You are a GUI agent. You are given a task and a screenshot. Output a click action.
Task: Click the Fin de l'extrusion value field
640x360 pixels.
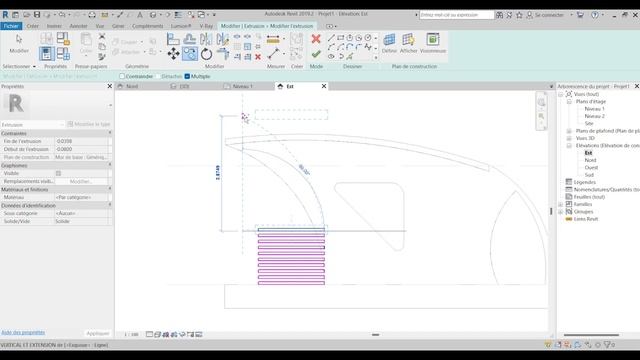click(81, 141)
